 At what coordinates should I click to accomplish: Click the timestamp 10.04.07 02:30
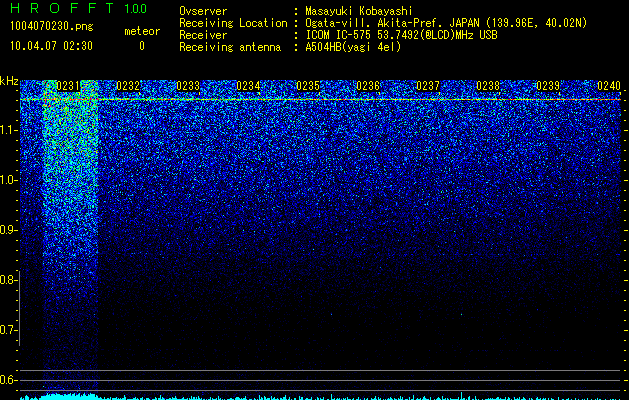[x=51, y=46]
